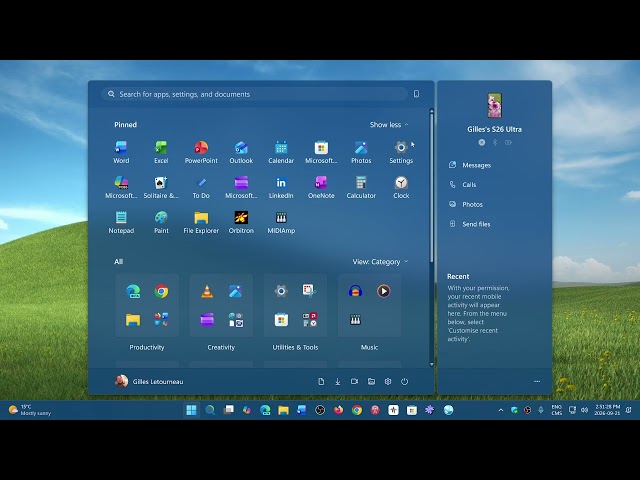Open the volume icon in system tray
Viewport: 640px width, 480px height.
[x=584, y=410]
